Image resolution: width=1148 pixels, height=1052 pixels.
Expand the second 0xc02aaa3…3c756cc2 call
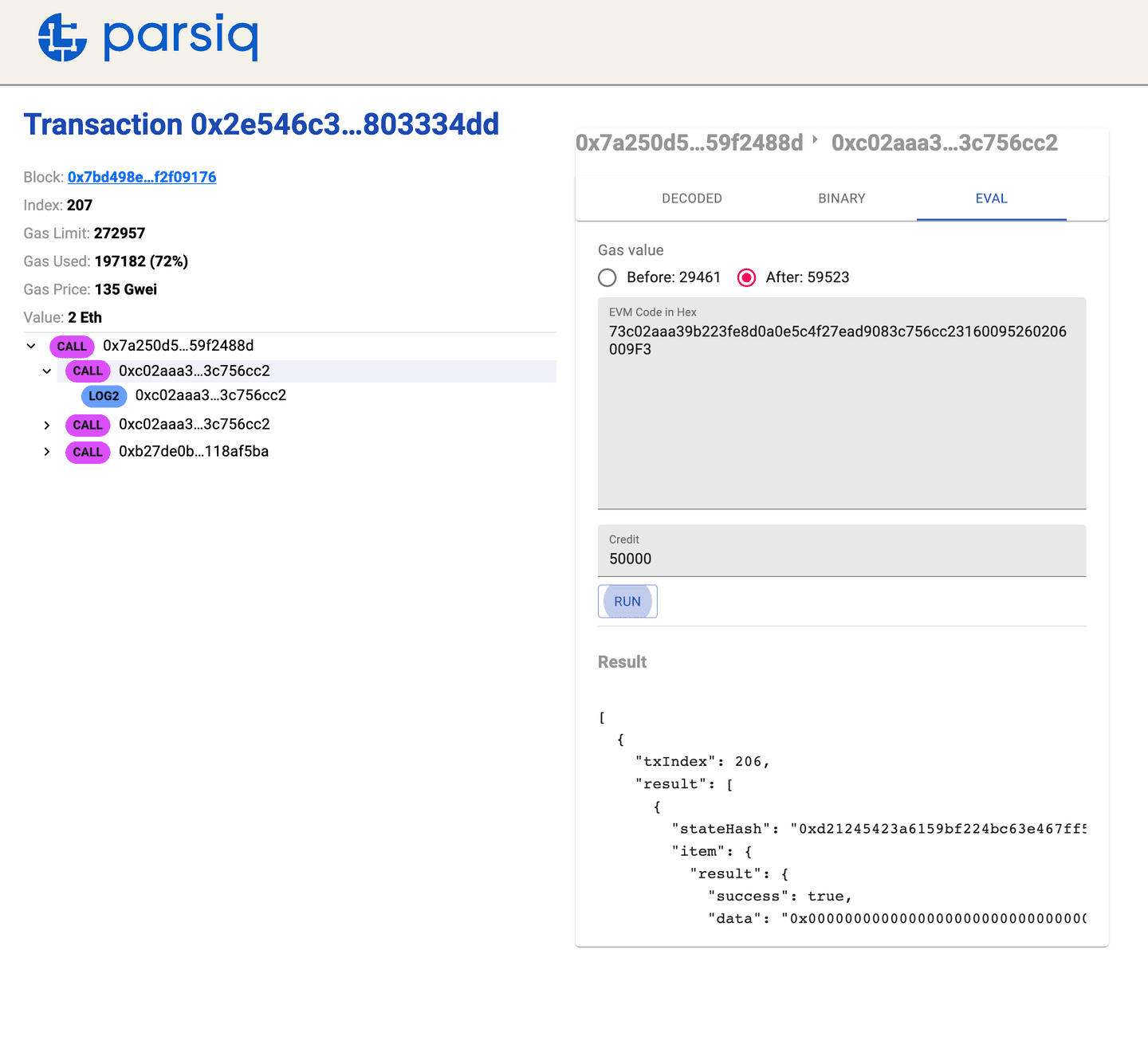point(47,425)
